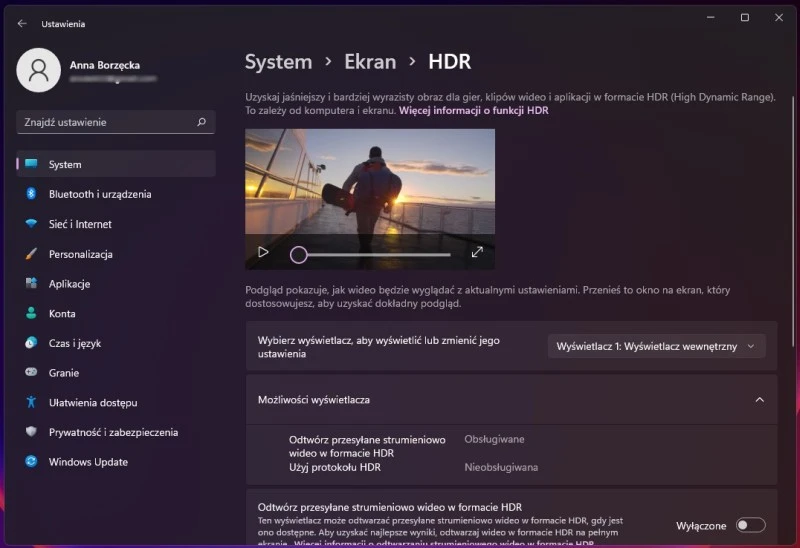
Task: Click the Prywatność i zabezpieczenia shield icon
Action: [x=31, y=432]
